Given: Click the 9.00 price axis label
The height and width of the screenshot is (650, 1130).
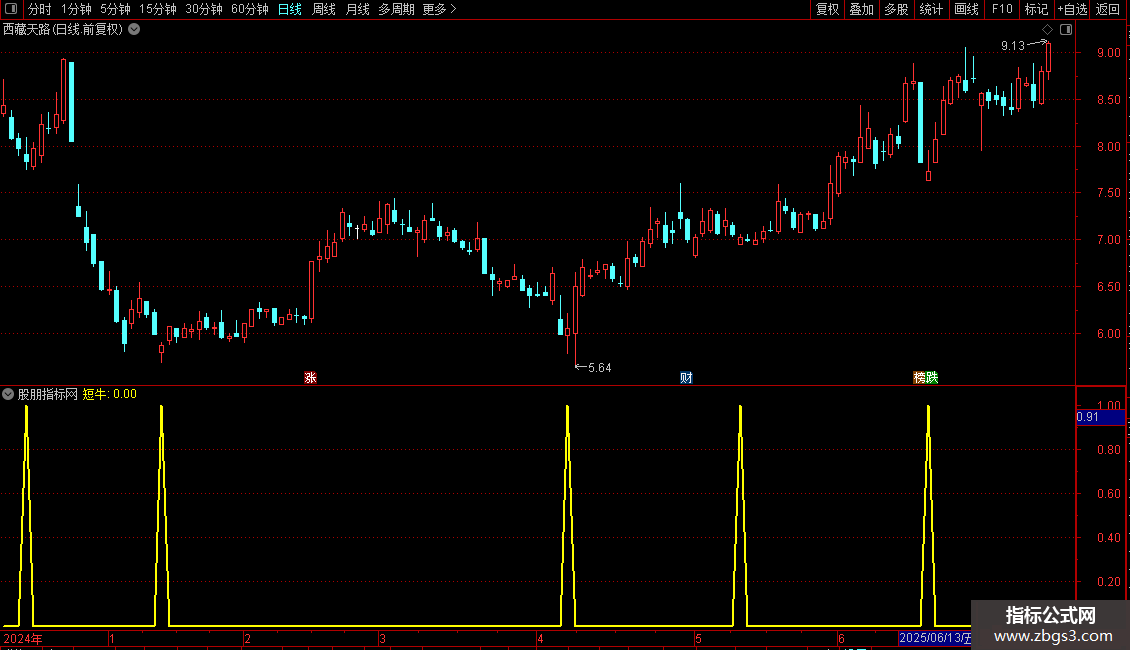Looking at the screenshot, I should point(1108,53).
